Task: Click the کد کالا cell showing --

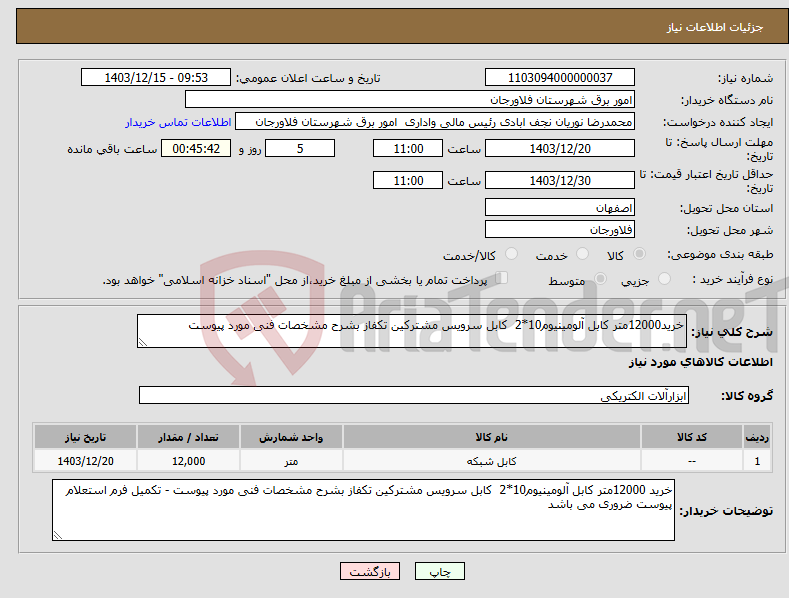Action: [x=692, y=461]
